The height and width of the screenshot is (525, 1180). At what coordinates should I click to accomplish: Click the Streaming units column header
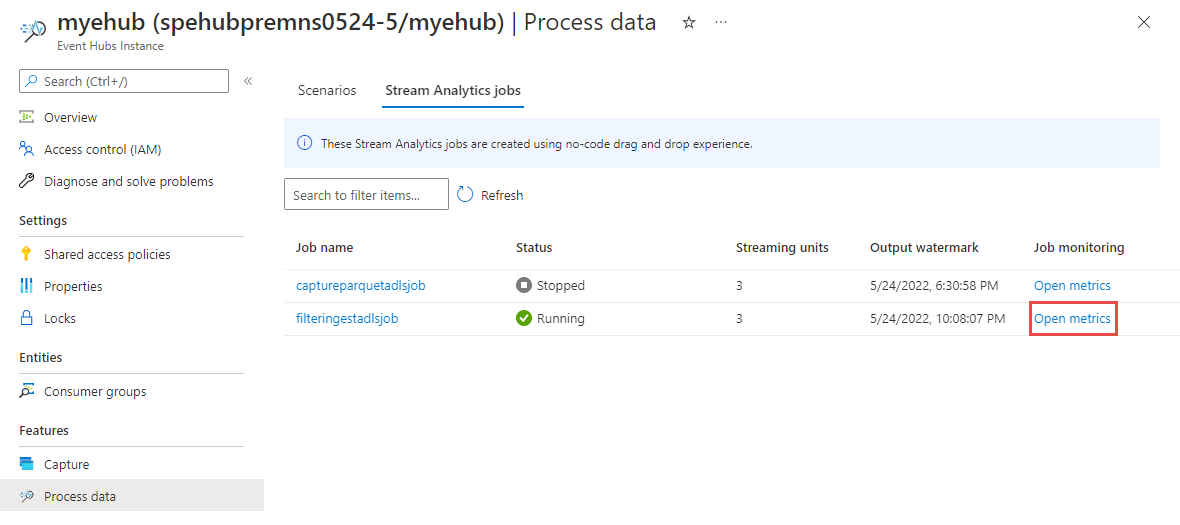click(x=783, y=247)
